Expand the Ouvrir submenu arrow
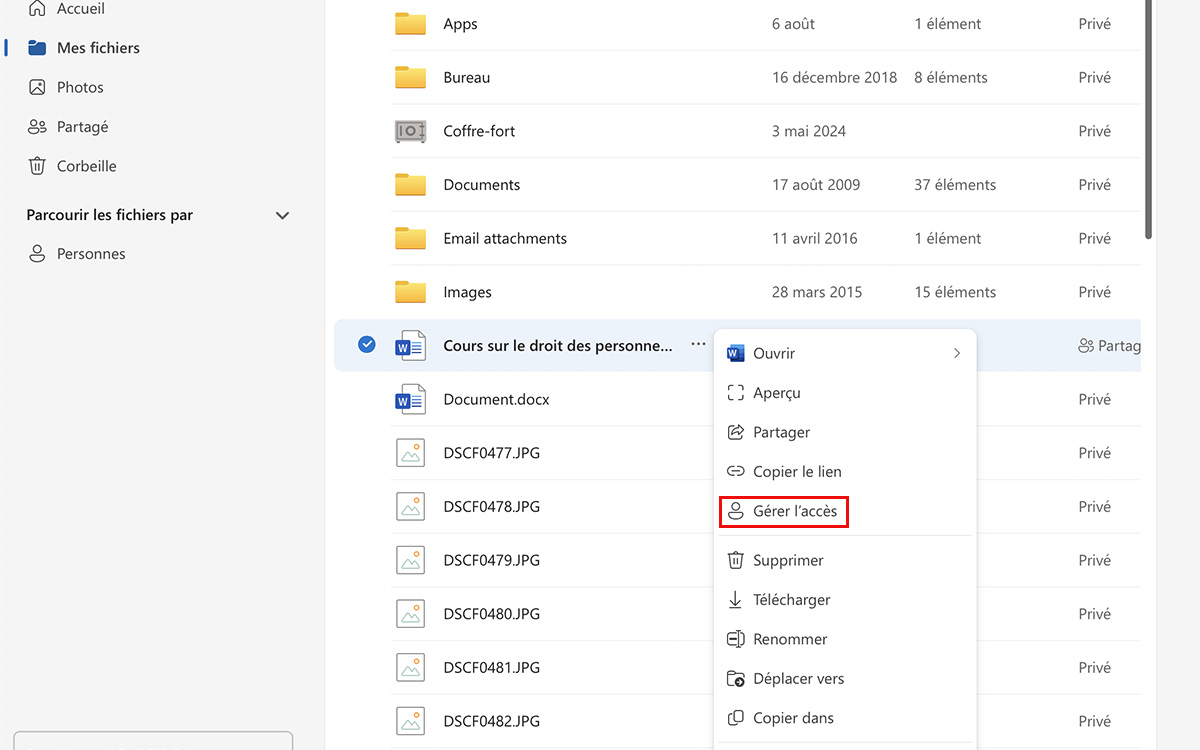 pos(956,353)
